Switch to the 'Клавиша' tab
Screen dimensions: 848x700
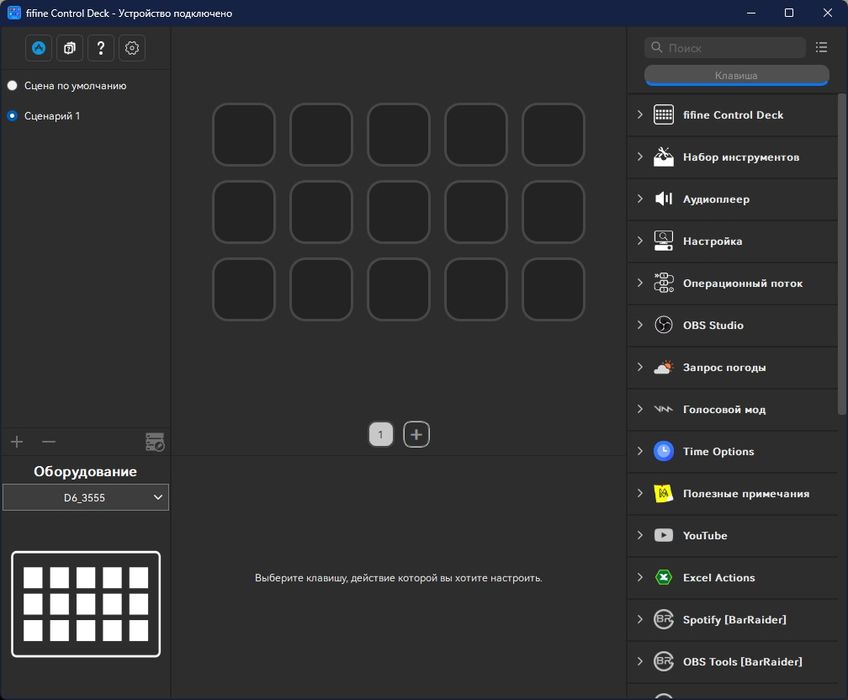[736, 76]
